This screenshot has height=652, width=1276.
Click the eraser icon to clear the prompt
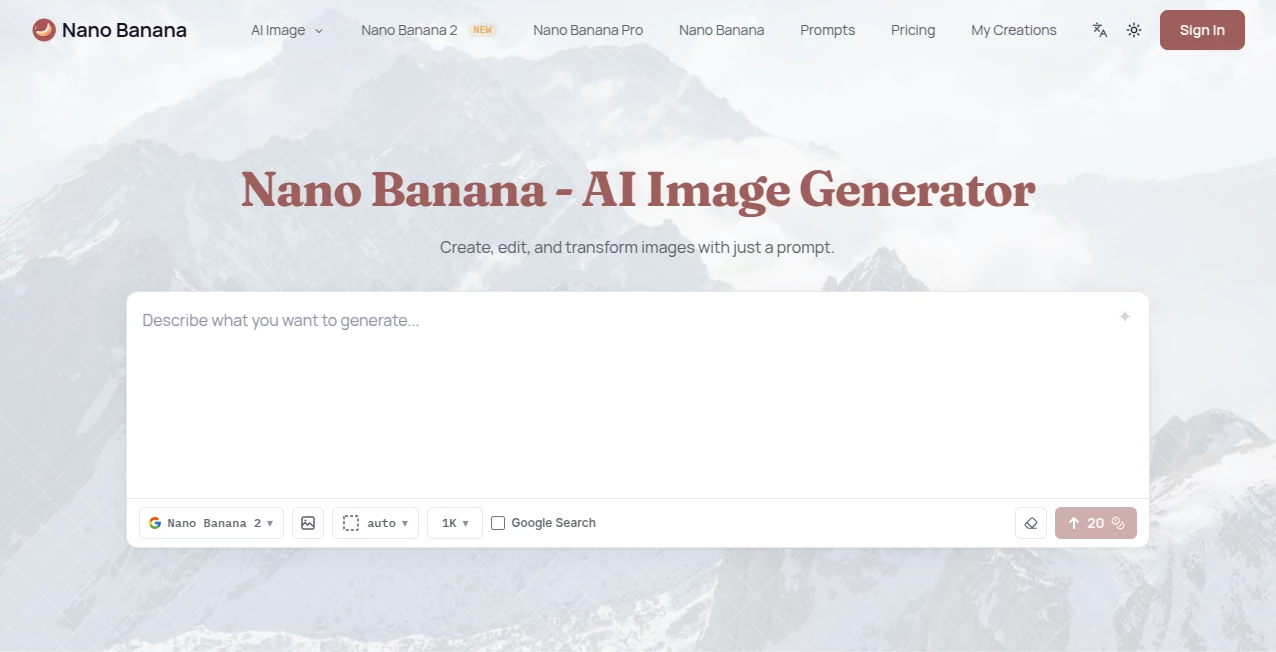pos(1031,523)
